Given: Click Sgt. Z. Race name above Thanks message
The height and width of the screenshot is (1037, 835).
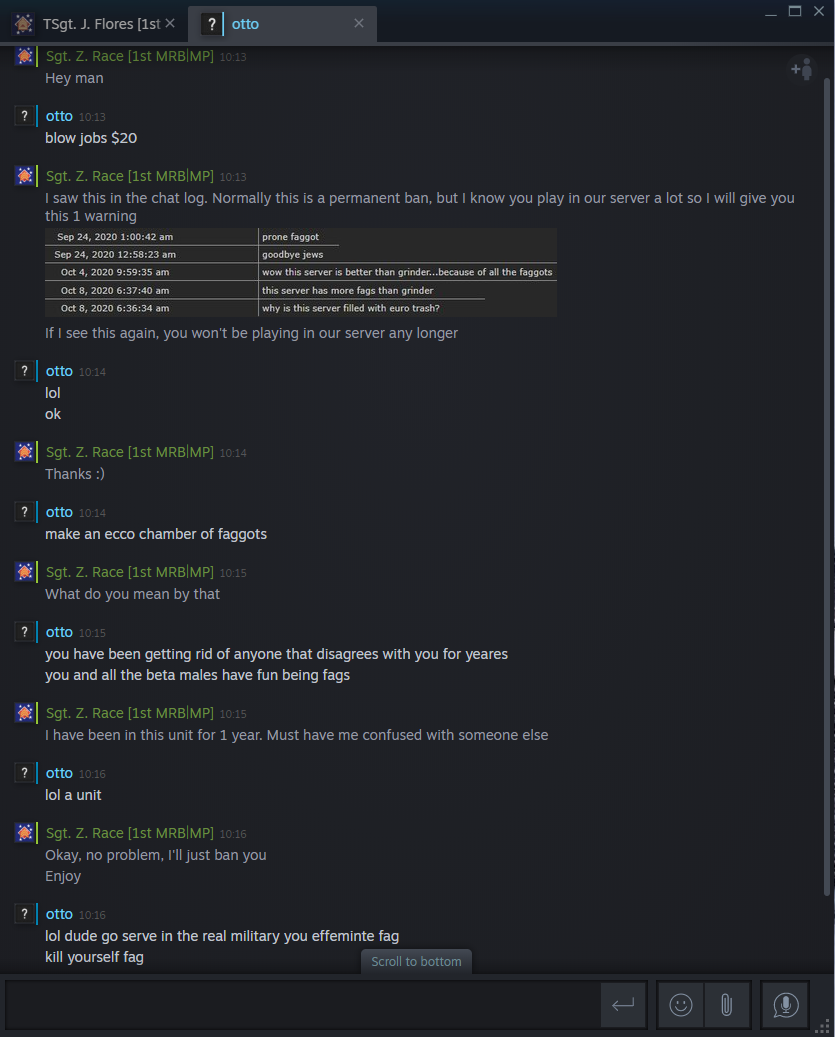Looking at the screenshot, I should pyautogui.click(x=130, y=452).
